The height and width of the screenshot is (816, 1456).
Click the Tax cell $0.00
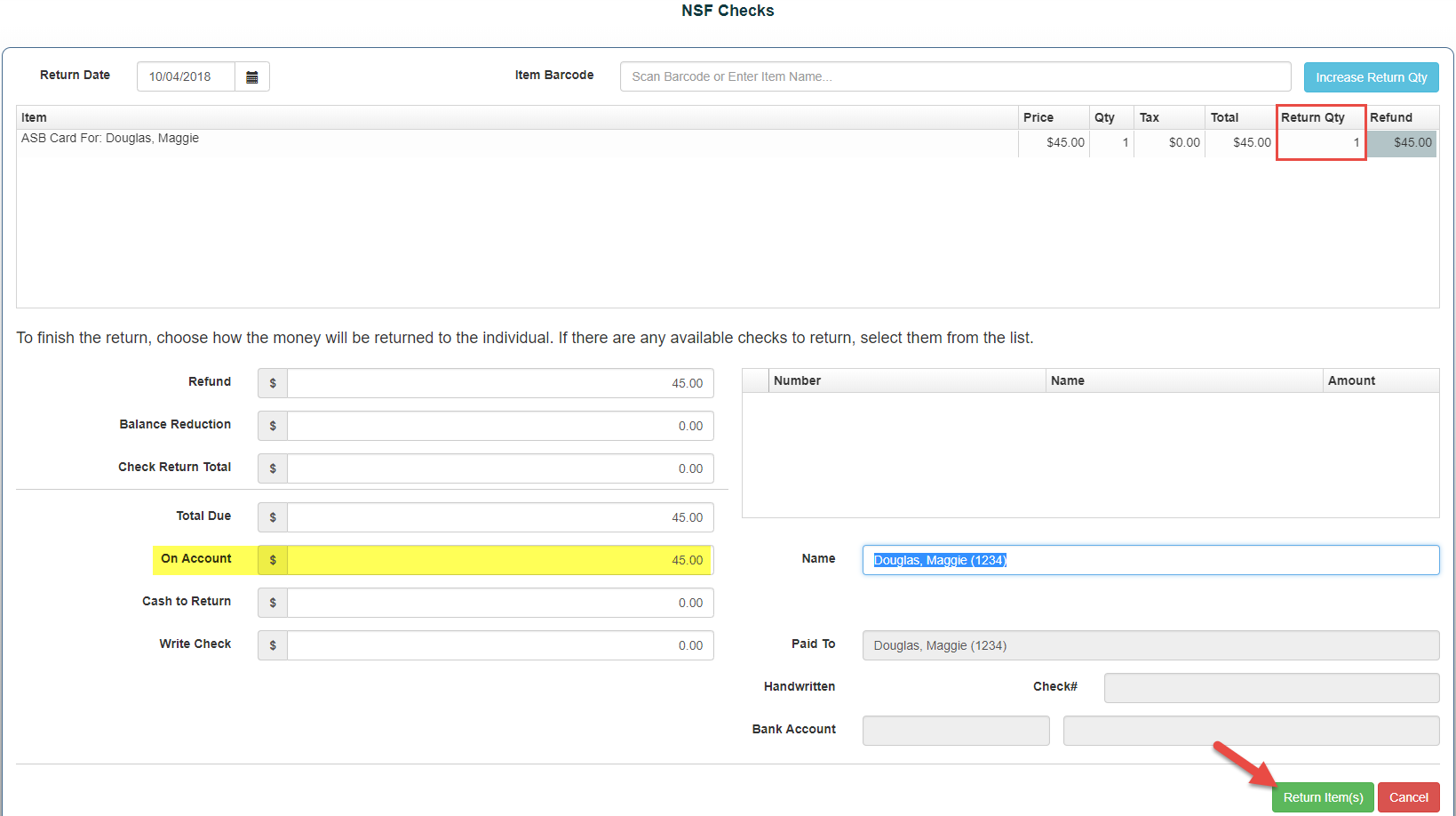pyautogui.click(x=1169, y=143)
